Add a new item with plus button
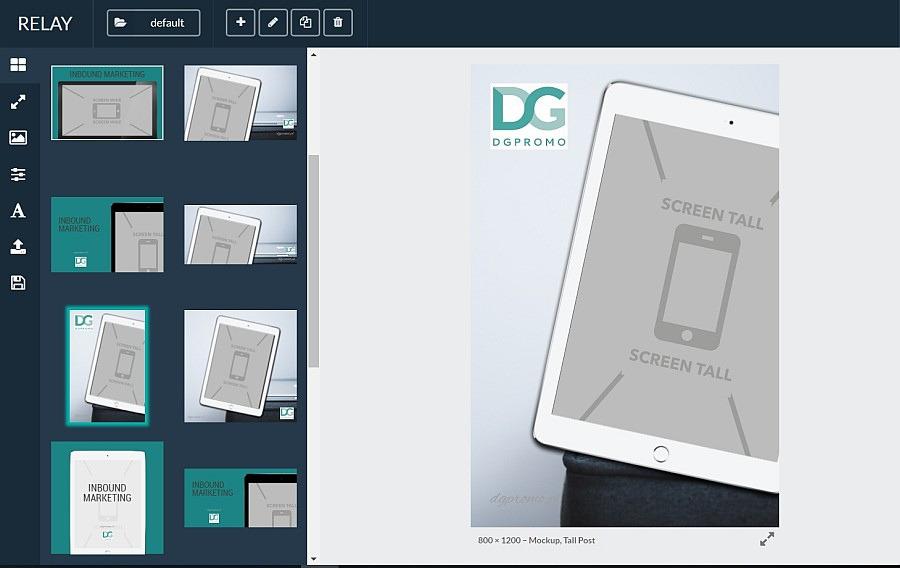The height and width of the screenshot is (568, 900). pyautogui.click(x=240, y=23)
